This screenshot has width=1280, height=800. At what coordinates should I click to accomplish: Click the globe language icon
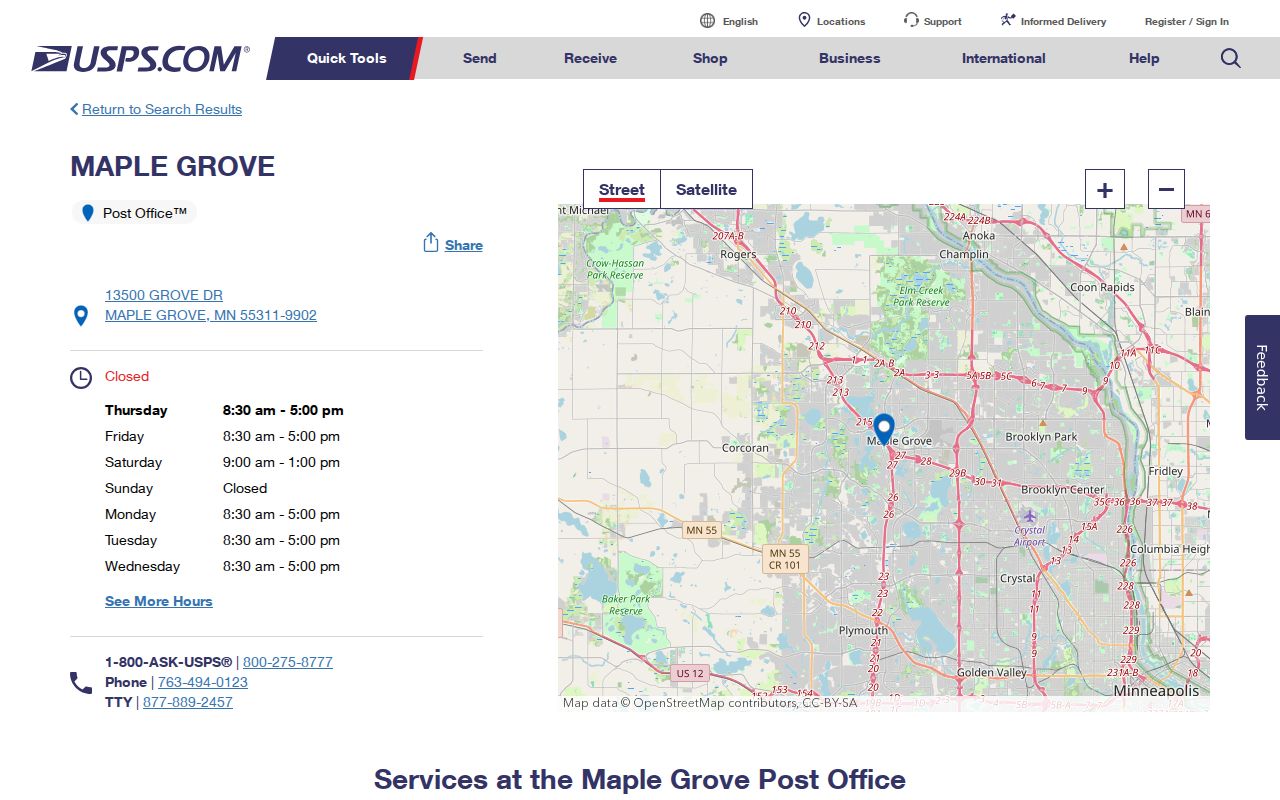click(x=707, y=21)
